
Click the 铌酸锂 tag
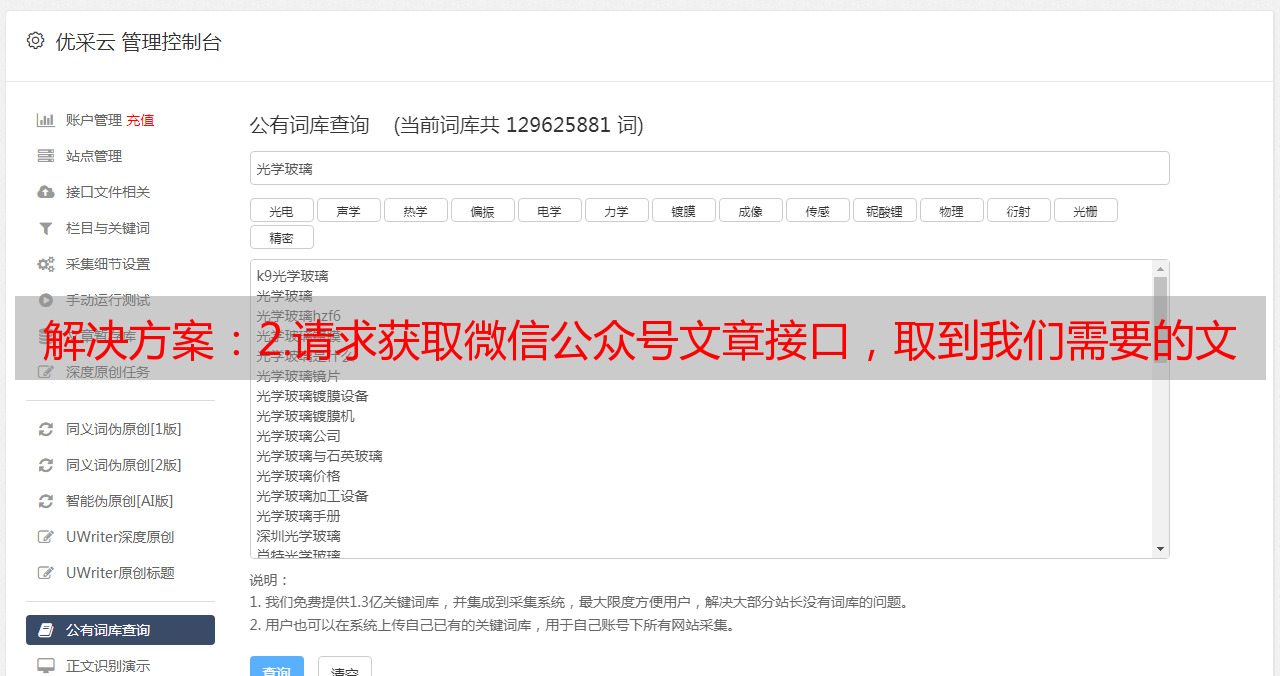(x=885, y=210)
